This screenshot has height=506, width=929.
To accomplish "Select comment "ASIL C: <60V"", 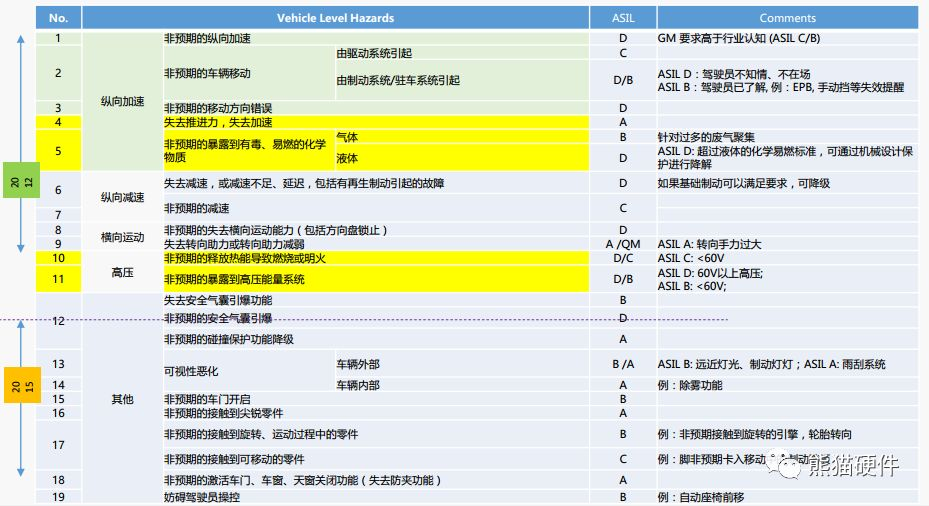I will pyautogui.click(x=691, y=258).
